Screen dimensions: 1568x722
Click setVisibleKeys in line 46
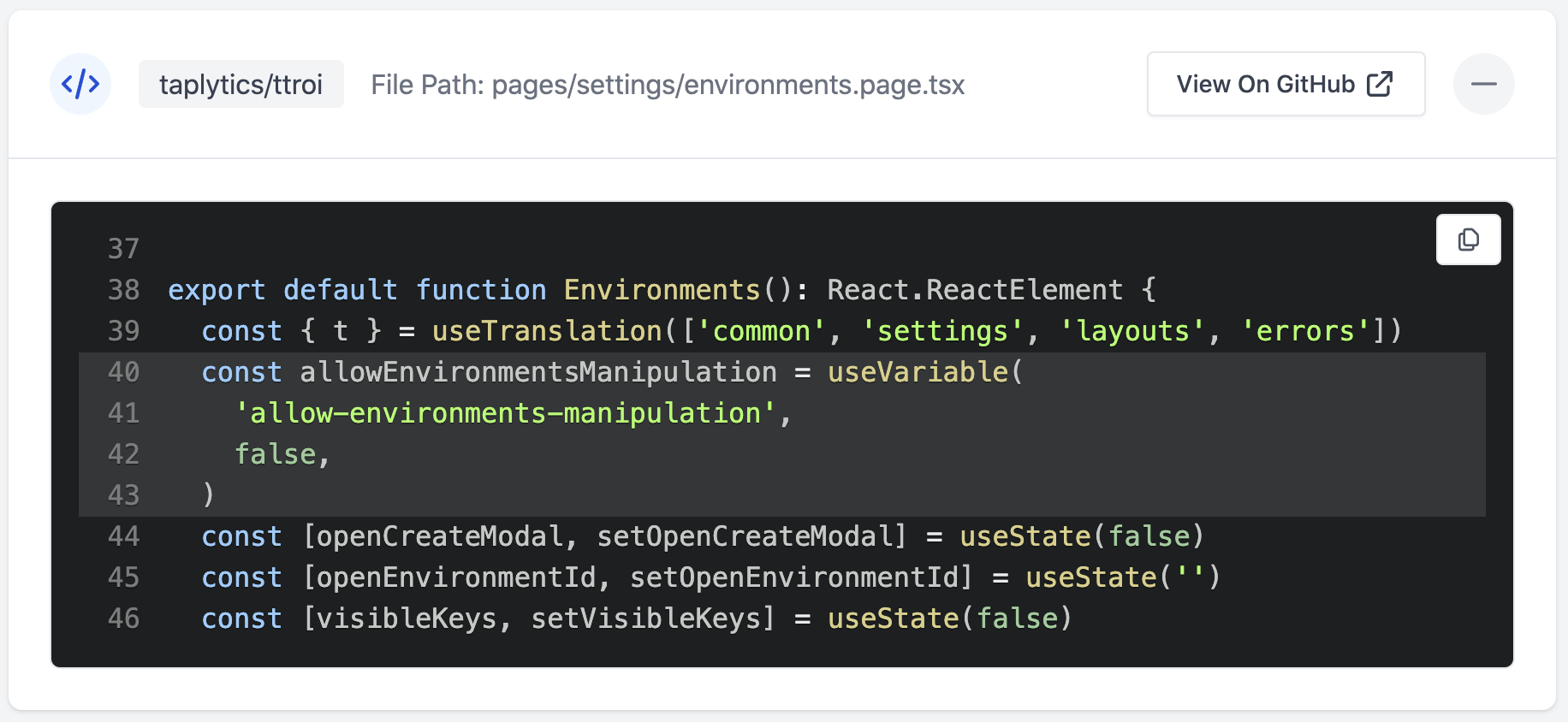pyautogui.click(x=646, y=618)
